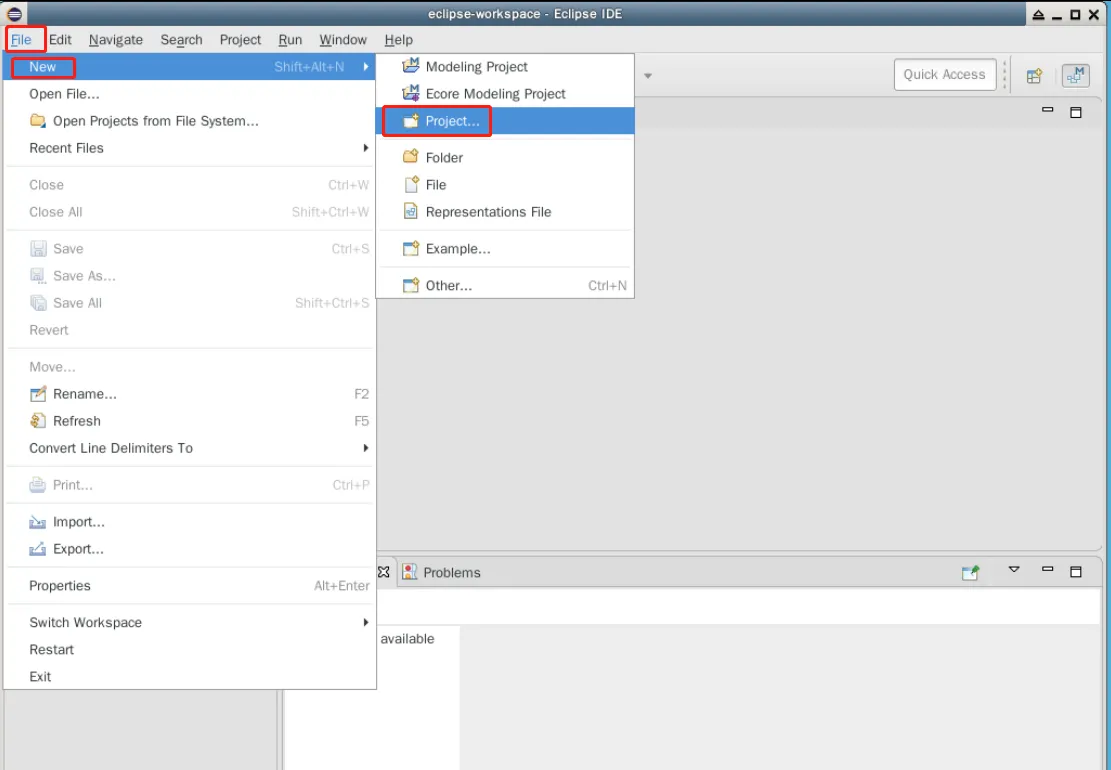1111x770 pixels.
Task: Open the Search menu
Action: click(181, 40)
